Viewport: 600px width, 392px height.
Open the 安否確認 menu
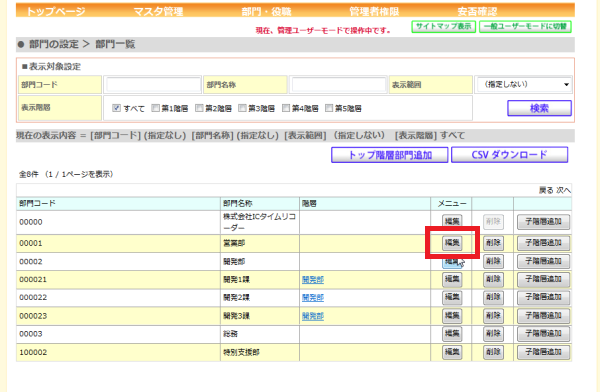coord(477,11)
